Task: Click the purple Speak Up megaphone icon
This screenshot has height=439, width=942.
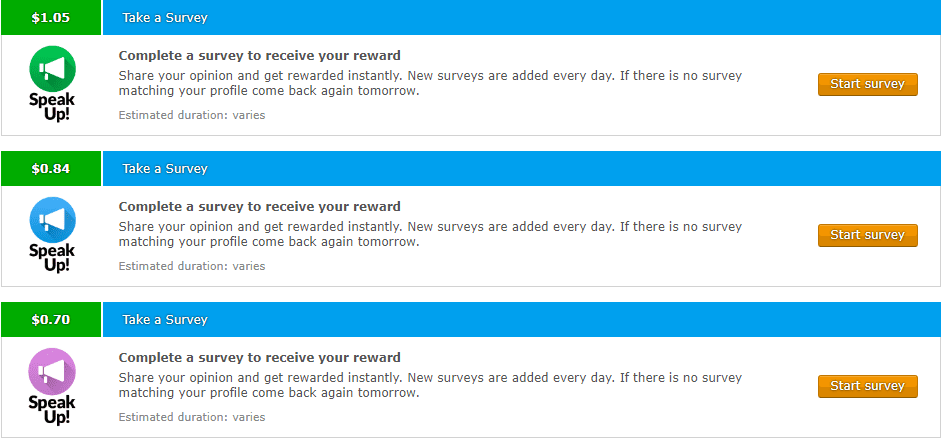Action: pyautogui.click(x=52, y=371)
